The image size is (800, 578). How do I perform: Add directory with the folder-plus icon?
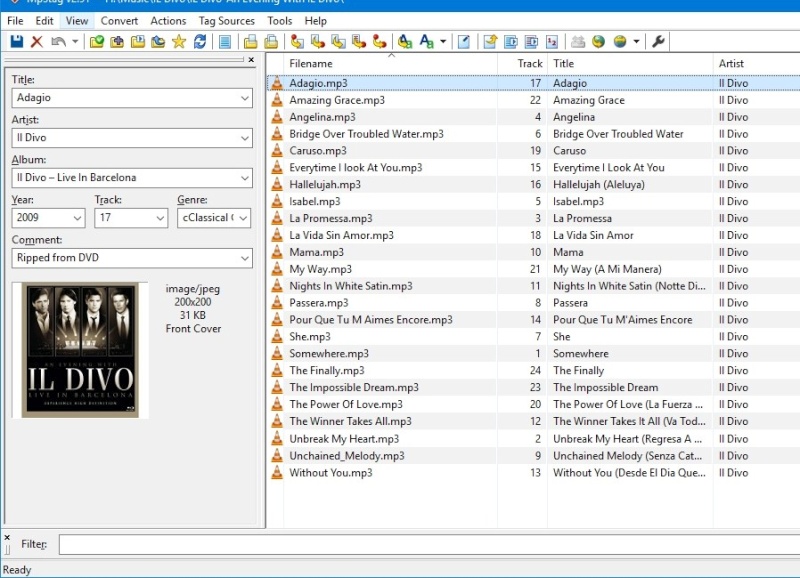pyautogui.click(x=117, y=41)
